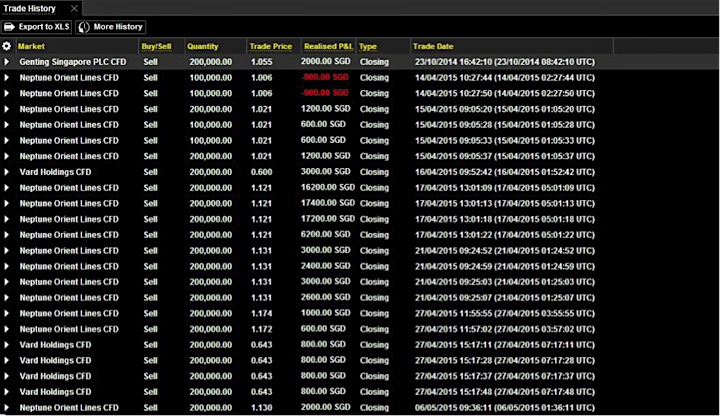Sort by the Type column header
Viewport: 720px width, 416px height.
(367, 46)
